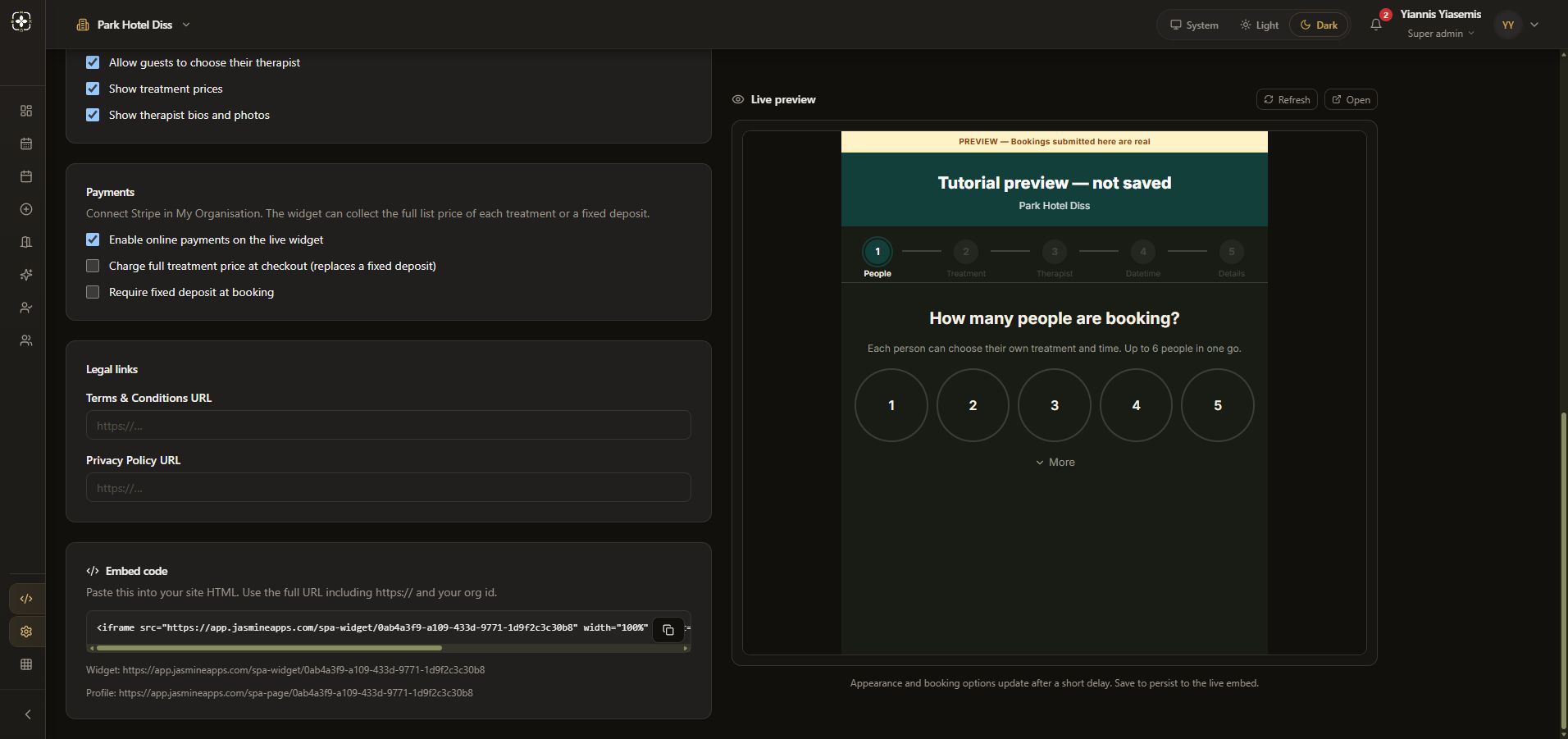The width and height of the screenshot is (1568, 739).
Task: Click the Terms & Conditions URL field
Action: click(x=389, y=425)
